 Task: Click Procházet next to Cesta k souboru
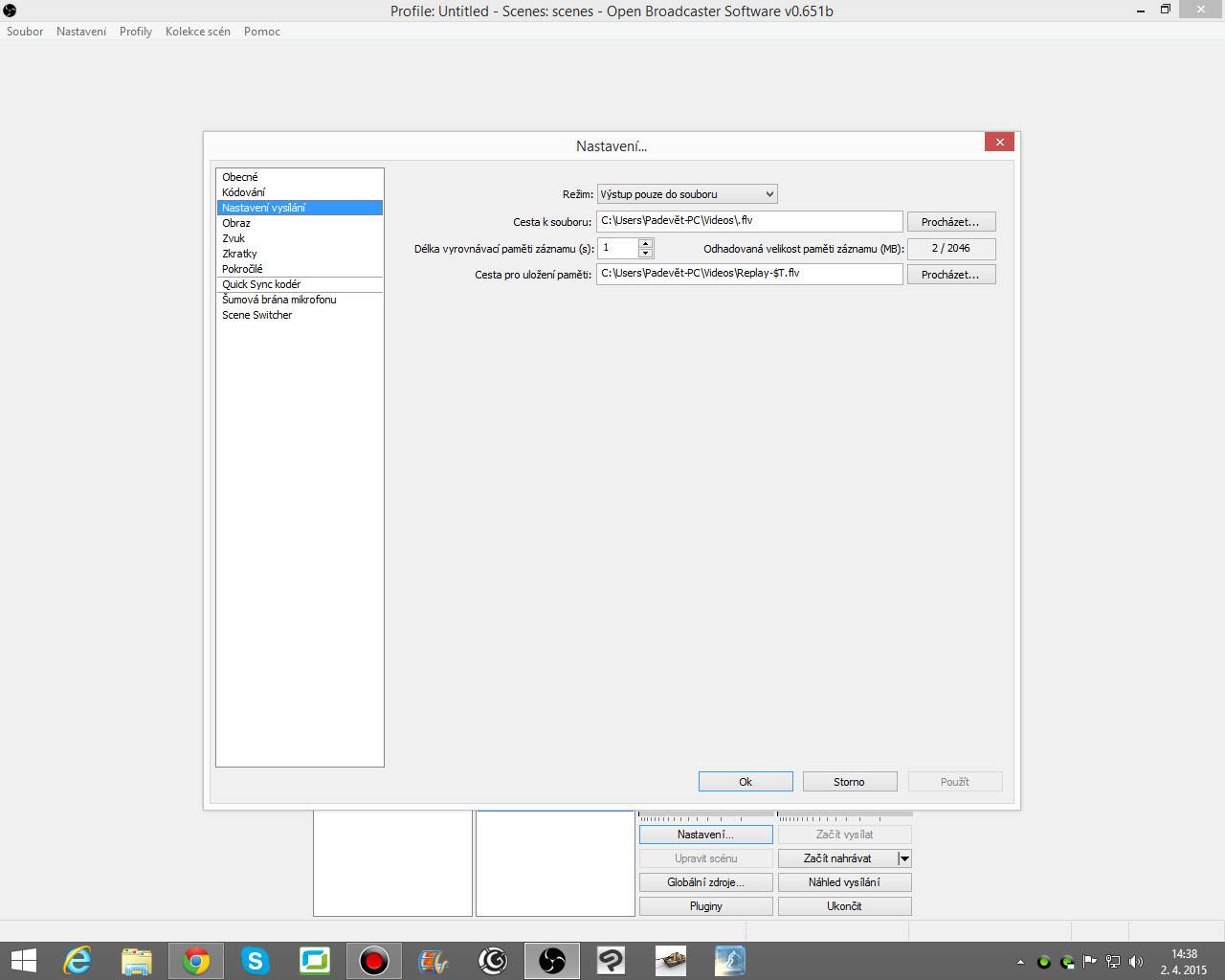tap(950, 222)
